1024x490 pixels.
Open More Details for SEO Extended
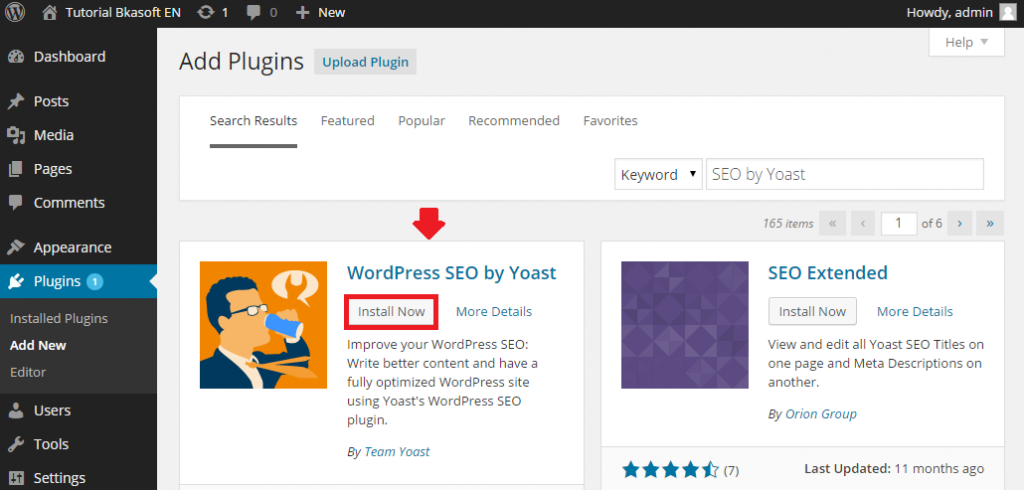[x=914, y=311]
